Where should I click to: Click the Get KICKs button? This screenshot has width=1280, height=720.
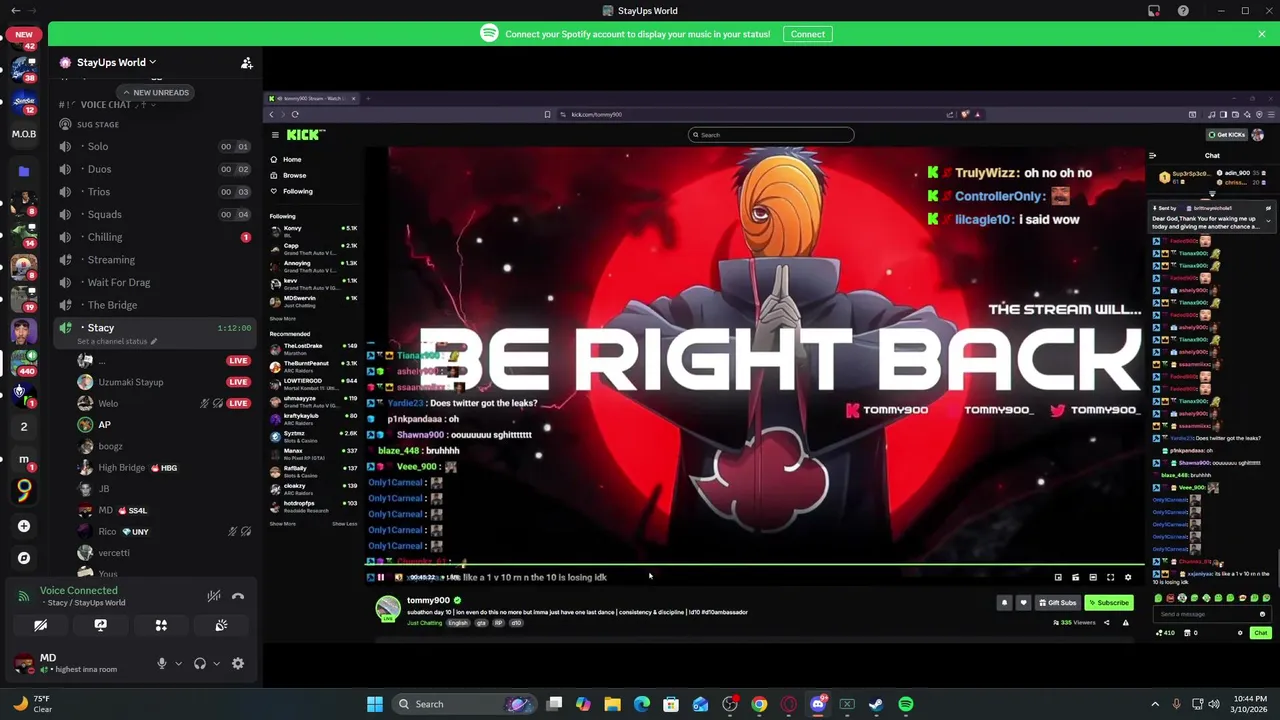(x=1227, y=134)
